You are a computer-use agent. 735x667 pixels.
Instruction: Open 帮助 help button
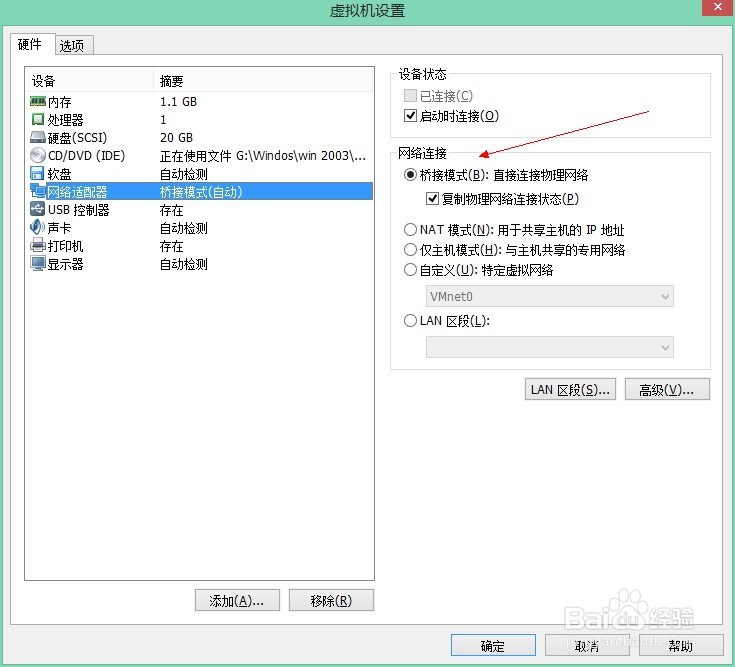pyautogui.click(x=681, y=646)
